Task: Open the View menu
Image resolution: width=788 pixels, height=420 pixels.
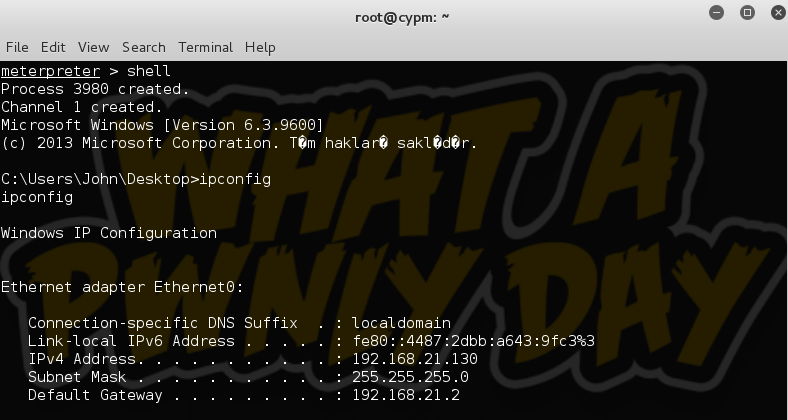Action: tap(93, 47)
